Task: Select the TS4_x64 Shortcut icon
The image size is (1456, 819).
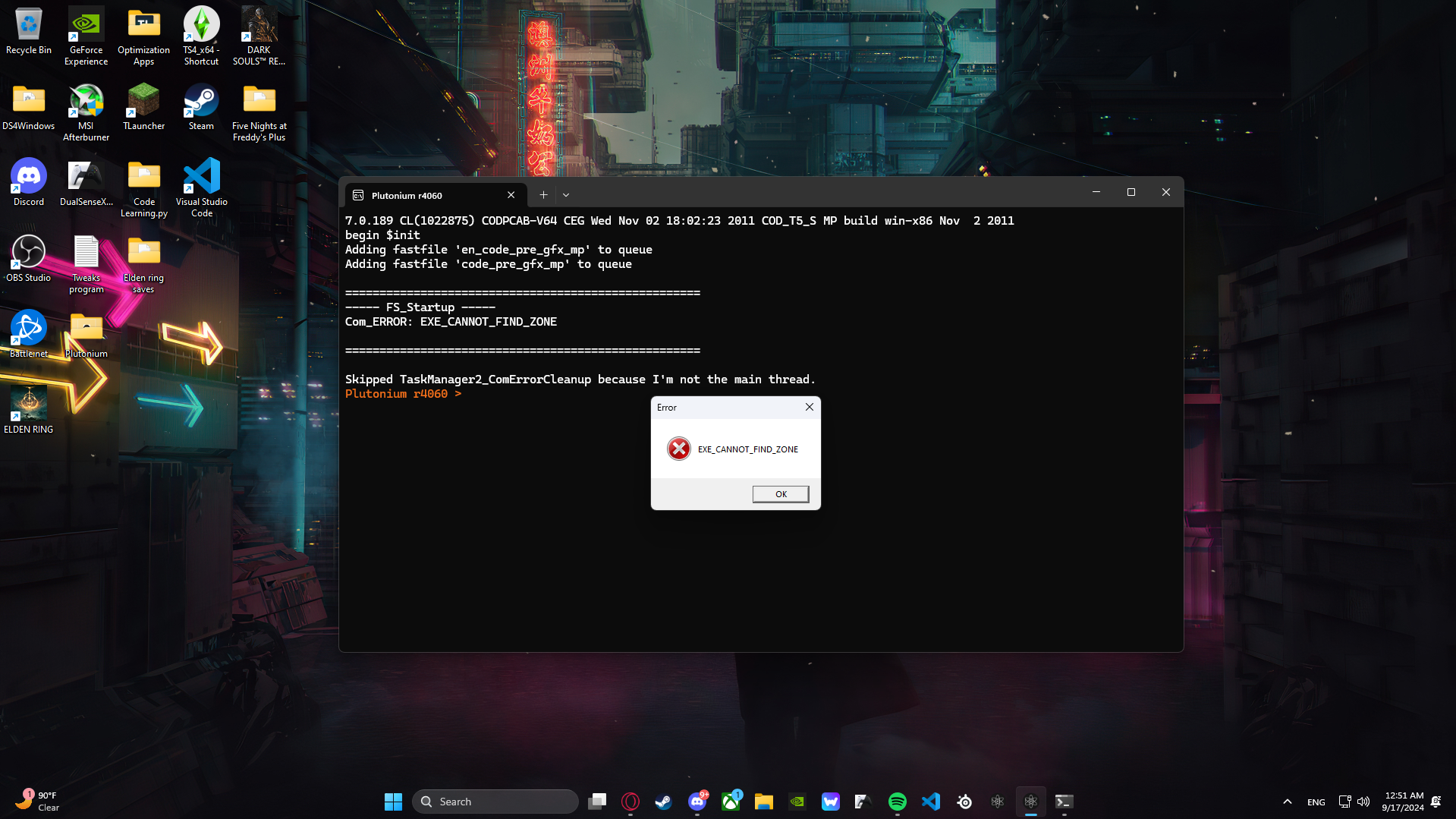Action: (202, 36)
